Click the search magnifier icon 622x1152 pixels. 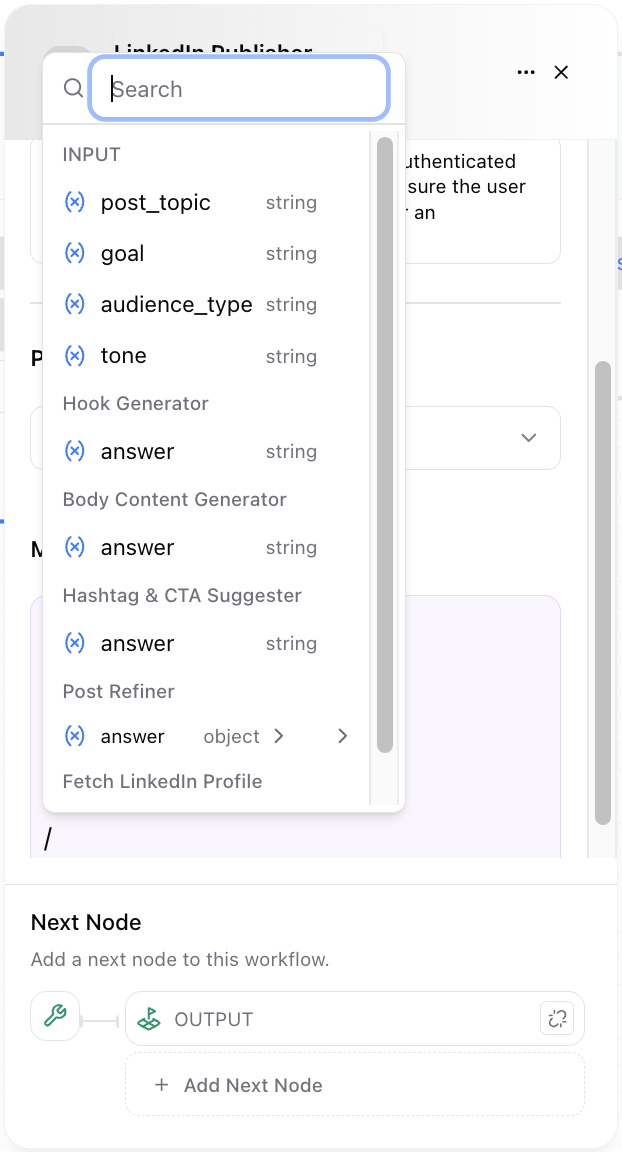click(x=73, y=88)
